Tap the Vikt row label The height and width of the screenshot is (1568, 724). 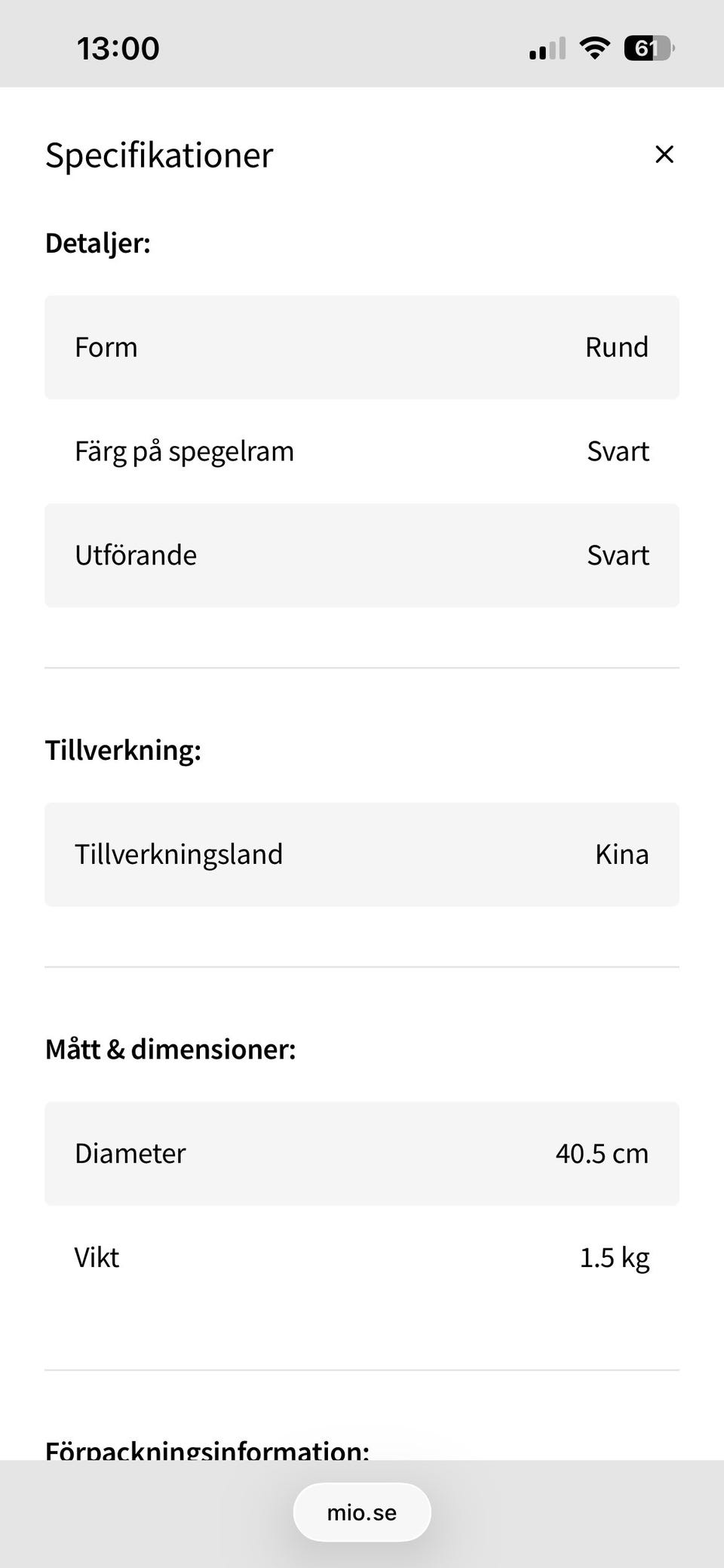click(97, 1257)
